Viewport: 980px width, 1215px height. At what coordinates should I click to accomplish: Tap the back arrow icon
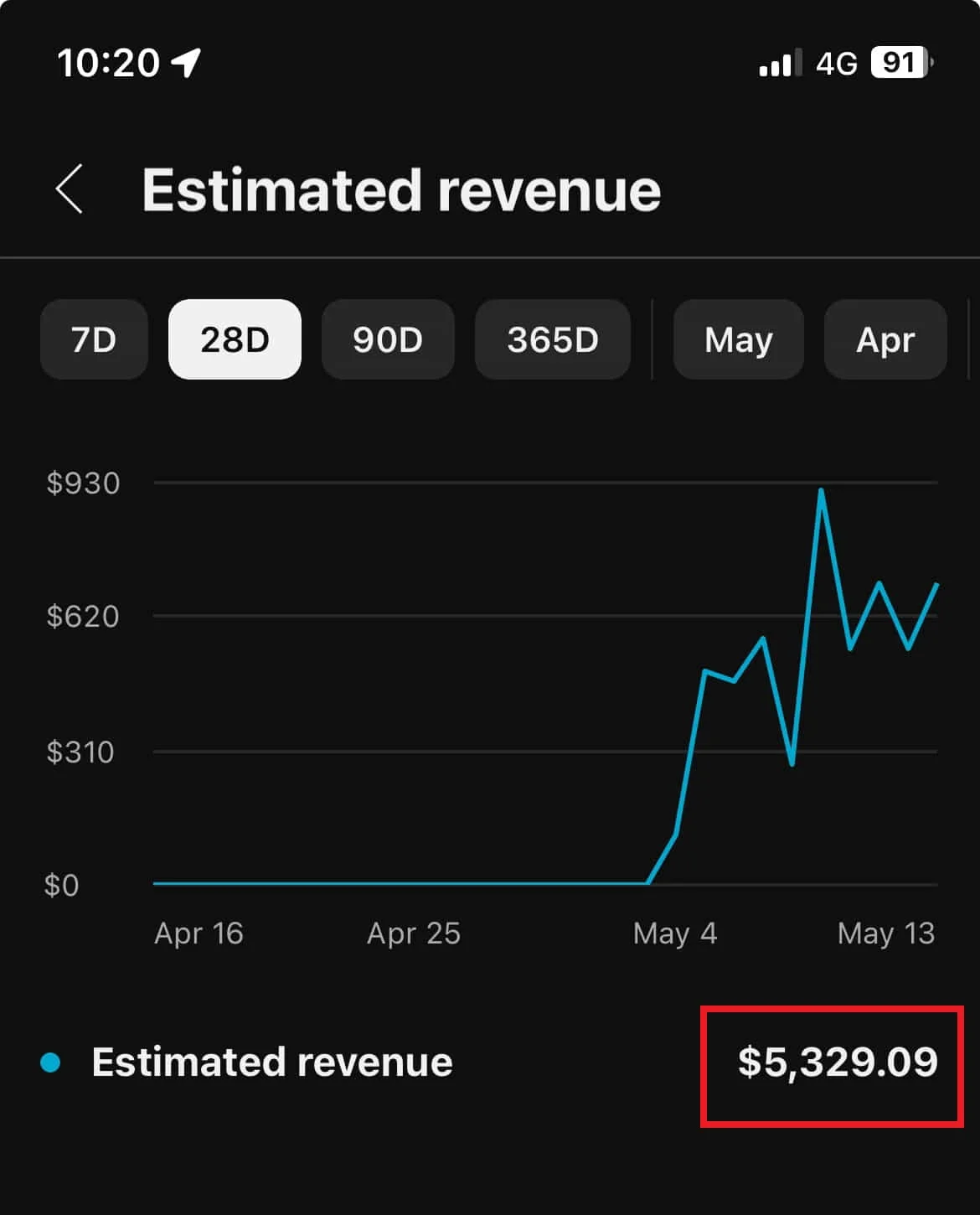70,189
